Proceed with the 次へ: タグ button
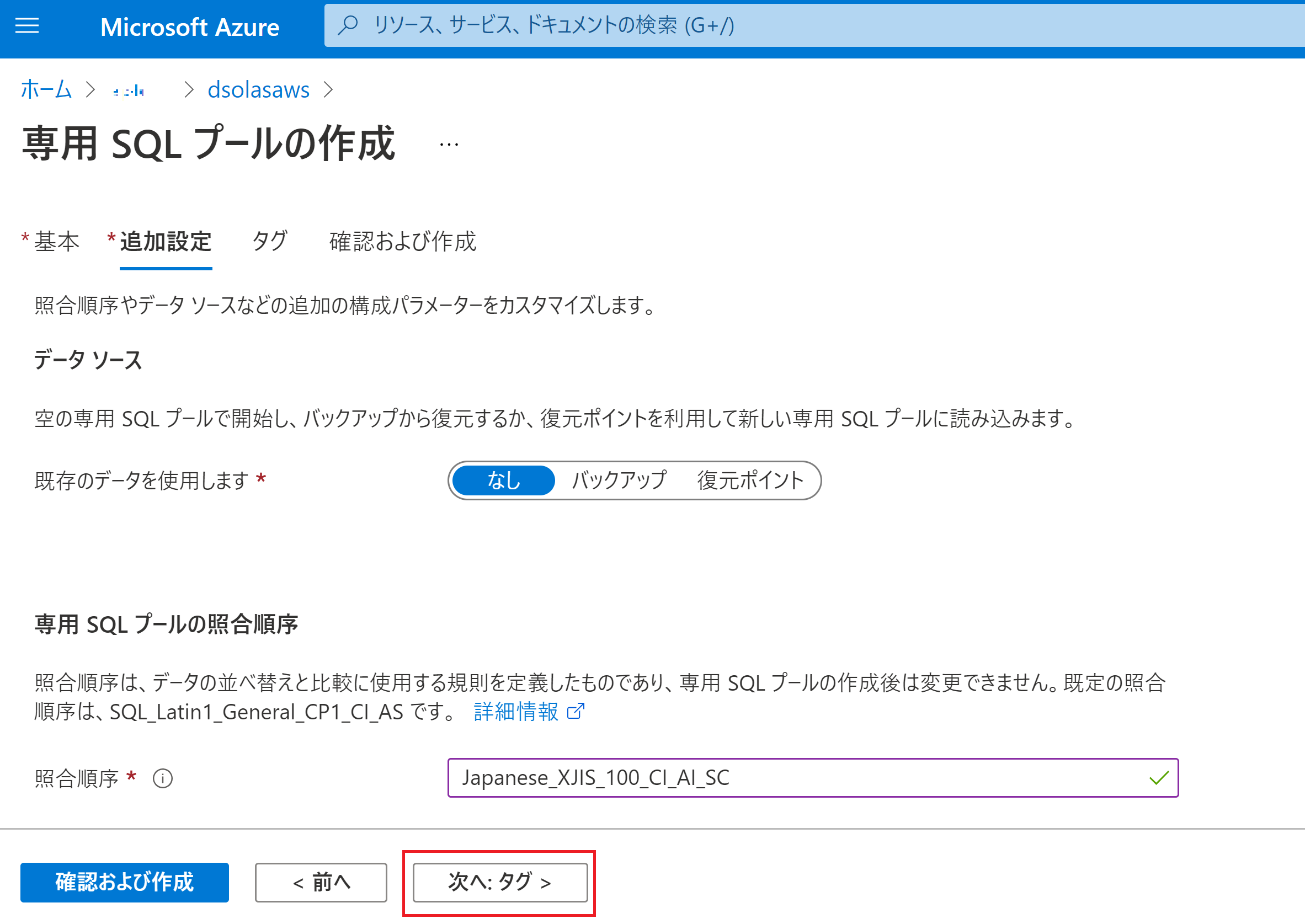This screenshot has height=924, width=1305. click(x=499, y=883)
